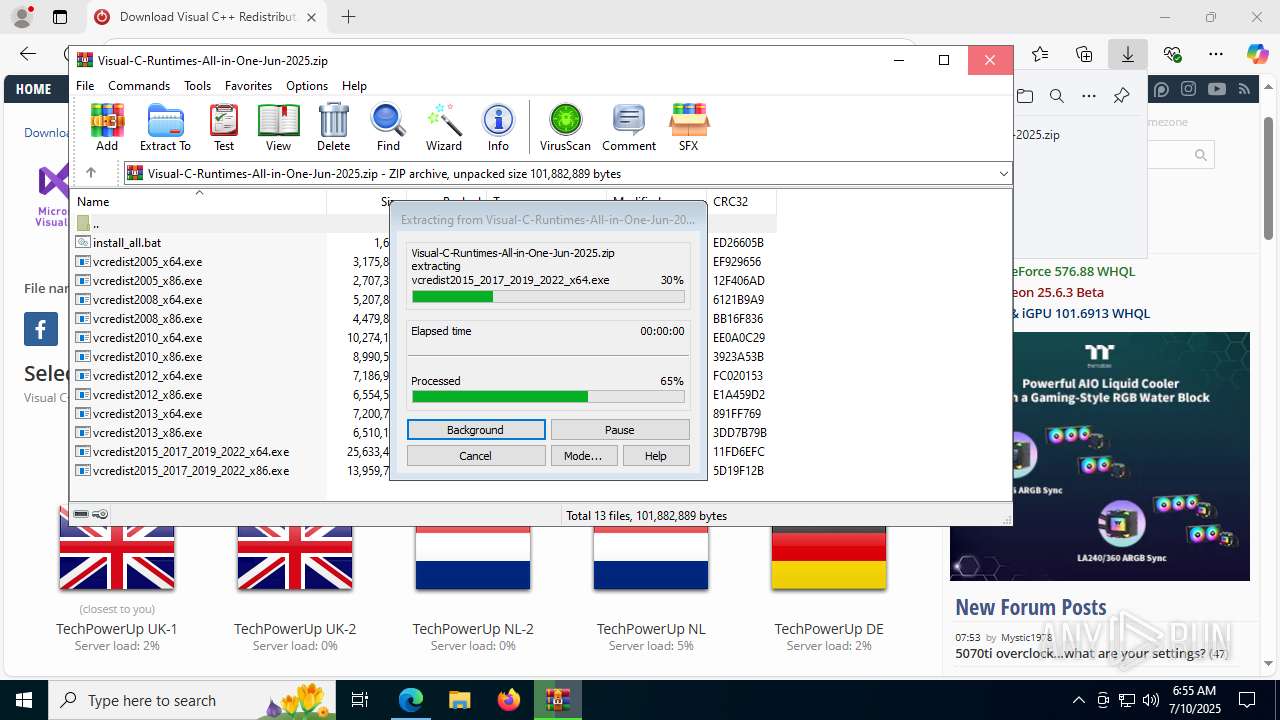Open downloads folder icon in panel
Viewport: 1280px width, 720px height.
click(1025, 96)
